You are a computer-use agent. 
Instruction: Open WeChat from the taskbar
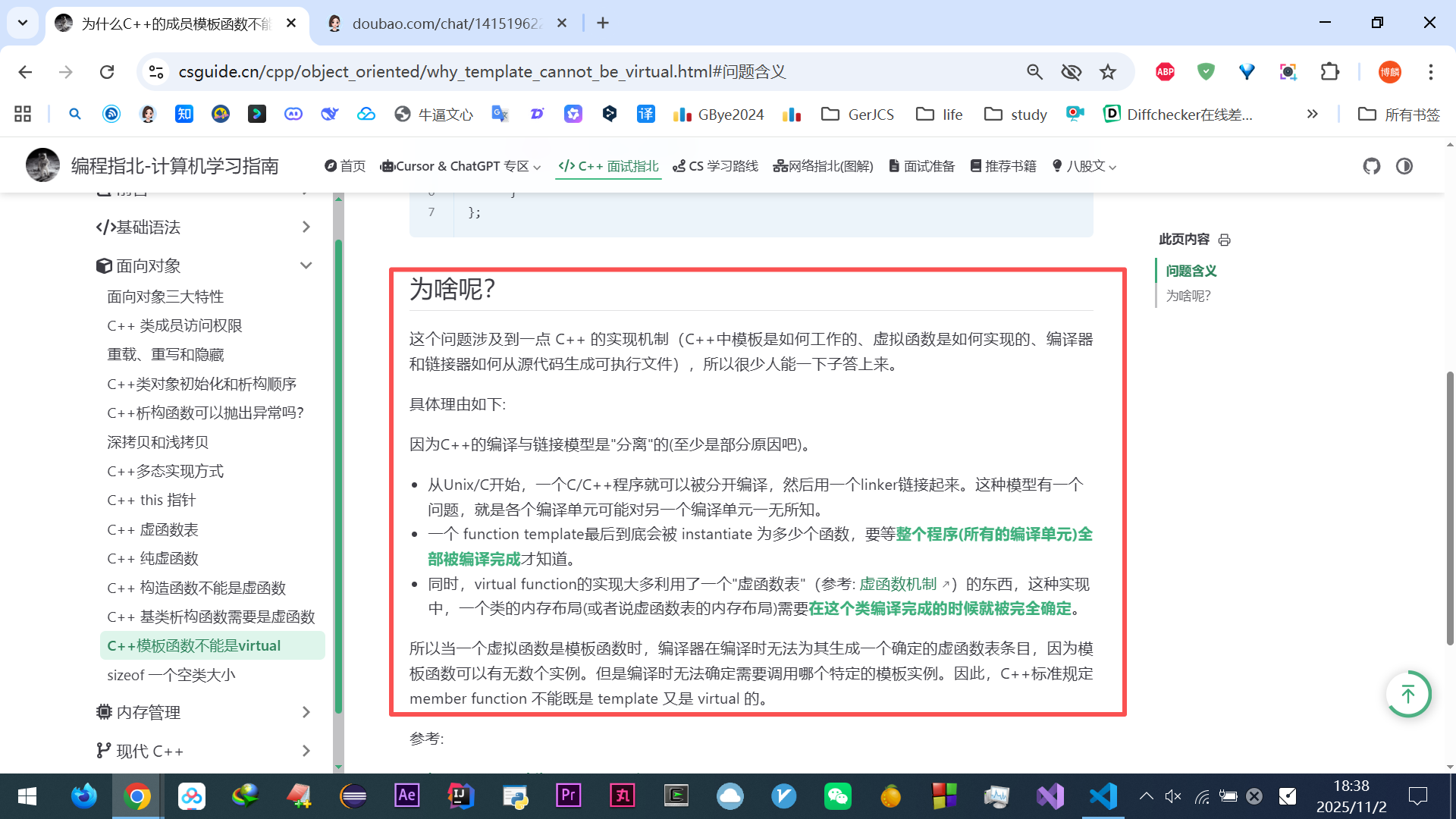point(837,796)
